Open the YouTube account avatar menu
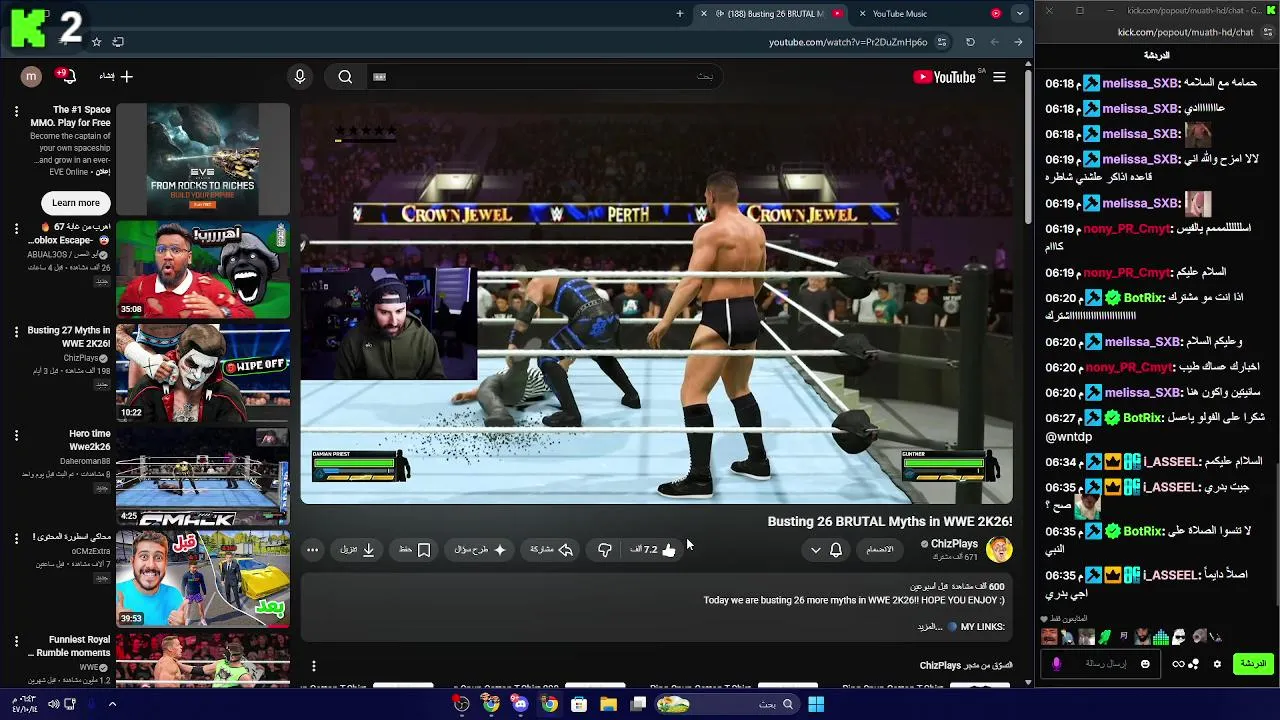Screen dimensions: 1280x720 pos(31,76)
